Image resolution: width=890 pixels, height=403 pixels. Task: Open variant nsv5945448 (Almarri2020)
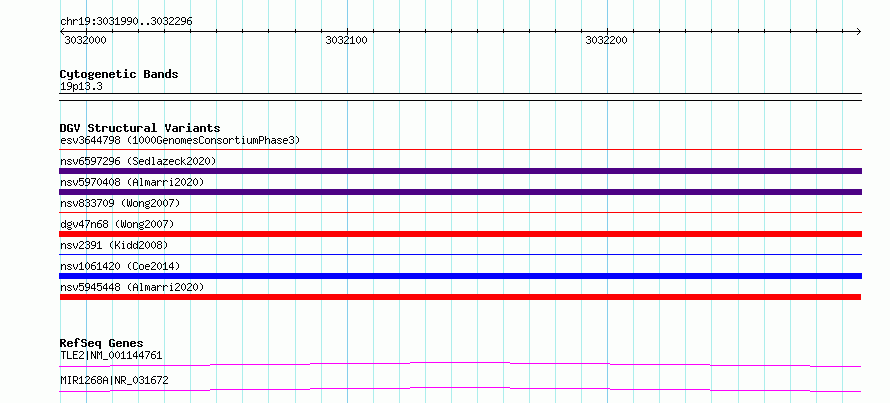pyautogui.click(x=132, y=287)
